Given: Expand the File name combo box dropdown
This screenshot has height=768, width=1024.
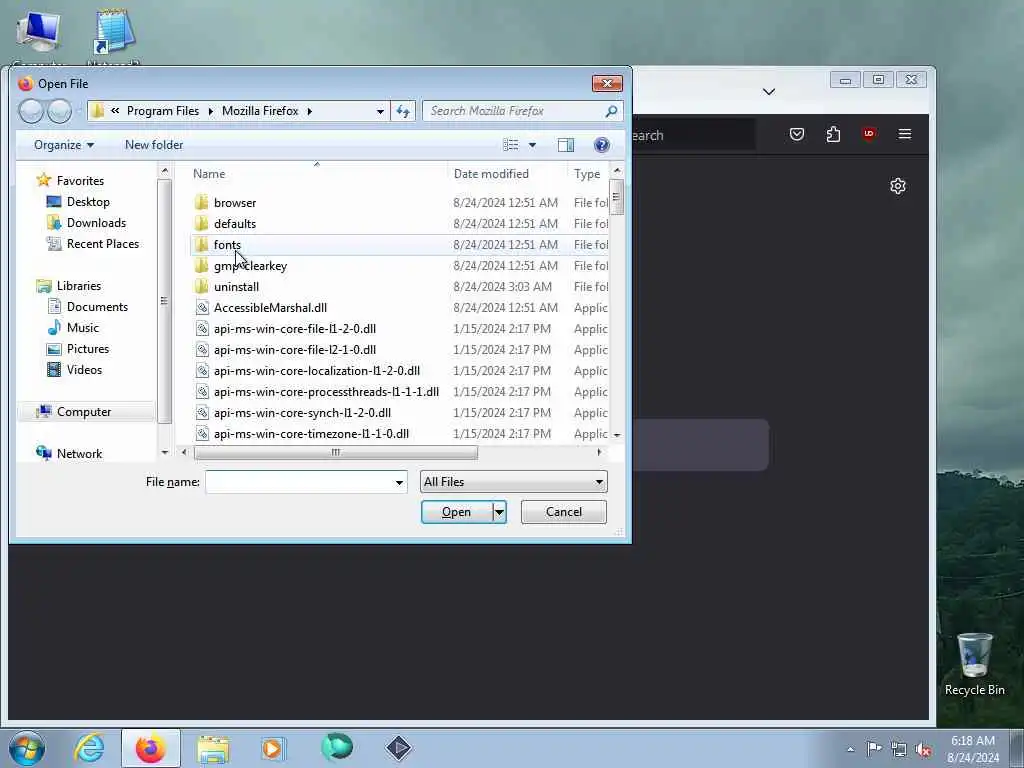Looking at the screenshot, I should coord(398,483).
